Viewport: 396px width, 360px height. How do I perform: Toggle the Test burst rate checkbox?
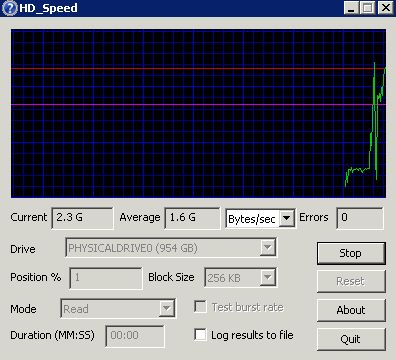pyautogui.click(x=200, y=307)
